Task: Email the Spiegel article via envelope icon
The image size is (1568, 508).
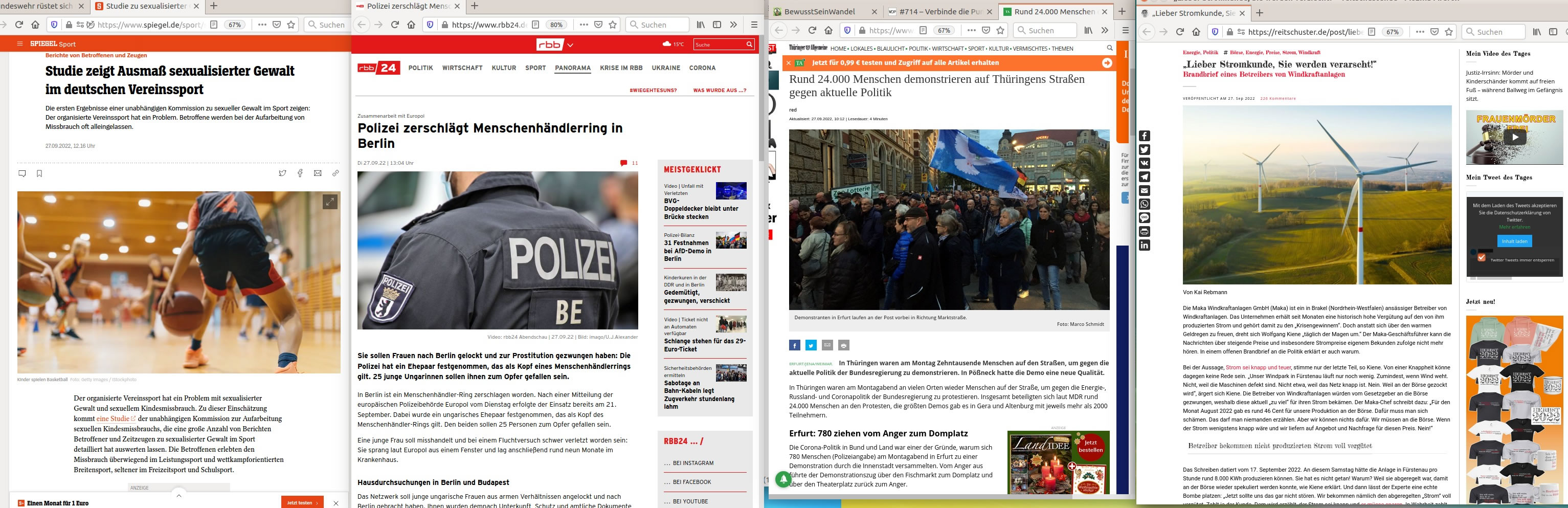Action: 317,173
